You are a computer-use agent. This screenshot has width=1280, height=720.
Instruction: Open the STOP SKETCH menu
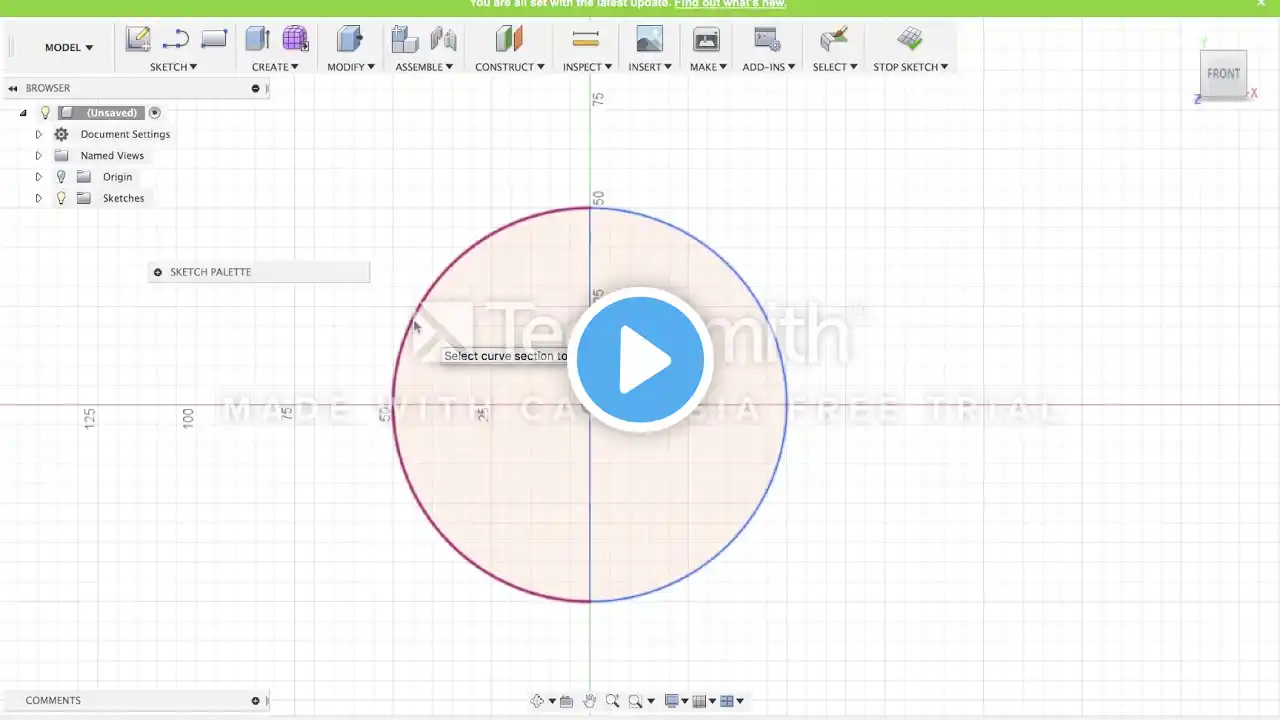[x=911, y=67]
